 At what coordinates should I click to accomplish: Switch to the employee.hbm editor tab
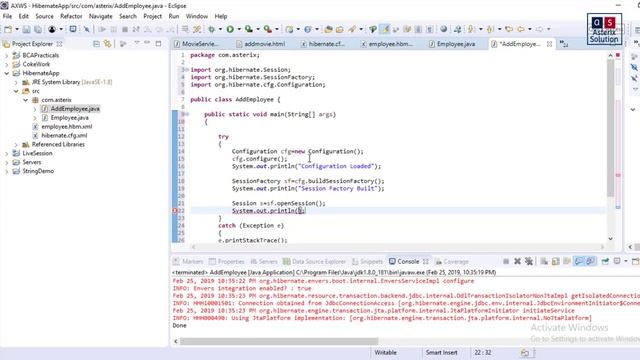[387, 44]
